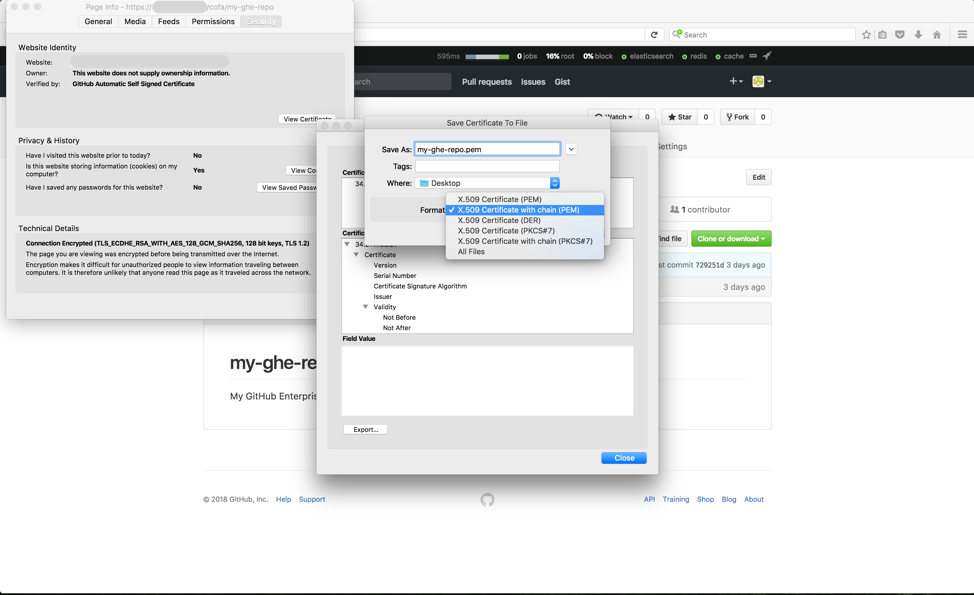Open the plus create-new dropdown
This screenshot has width=974, height=595.
coord(736,81)
